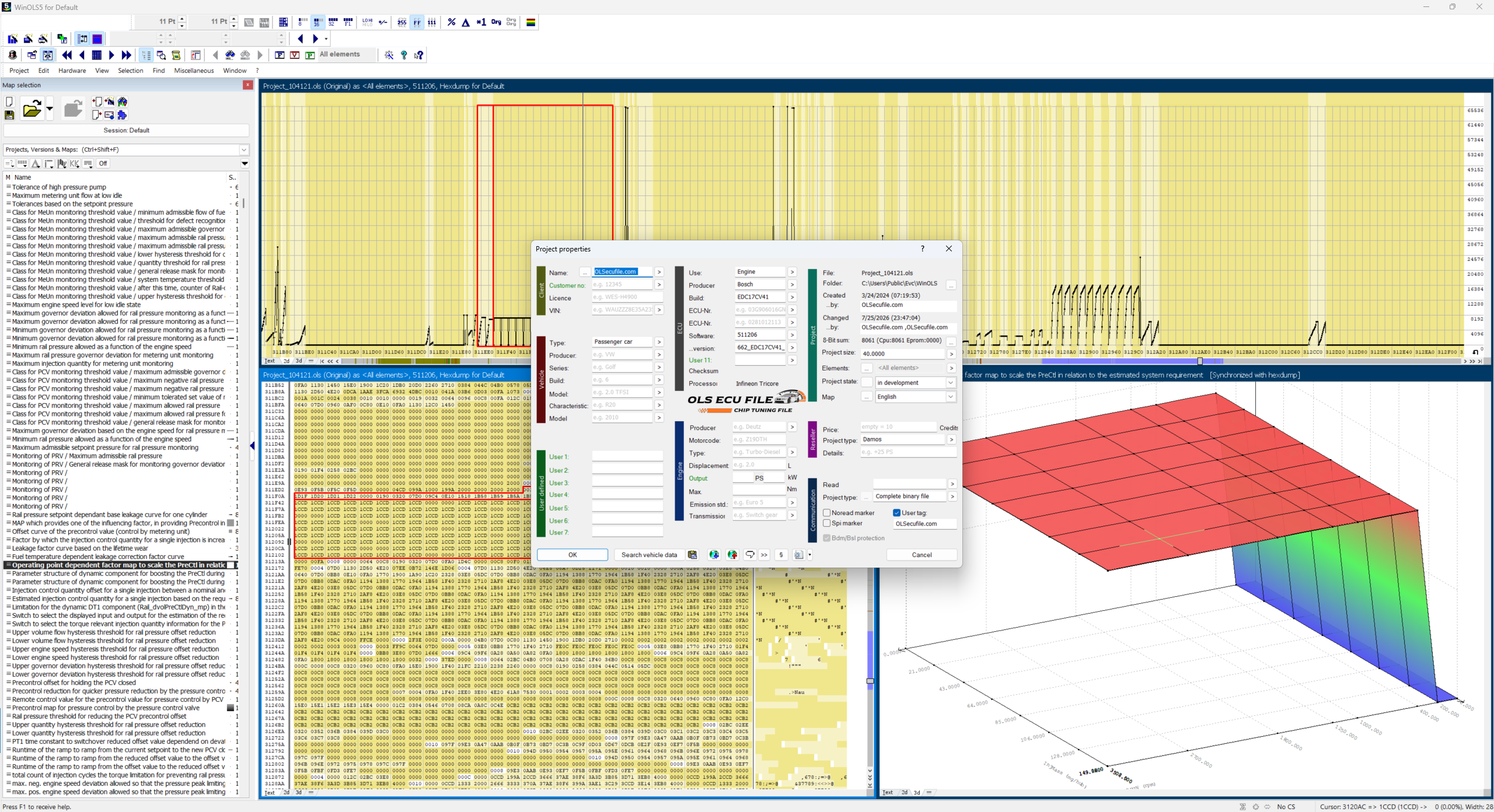This screenshot has width=1494, height=812.
Task: Create a new blank project
Action: [9, 102]
